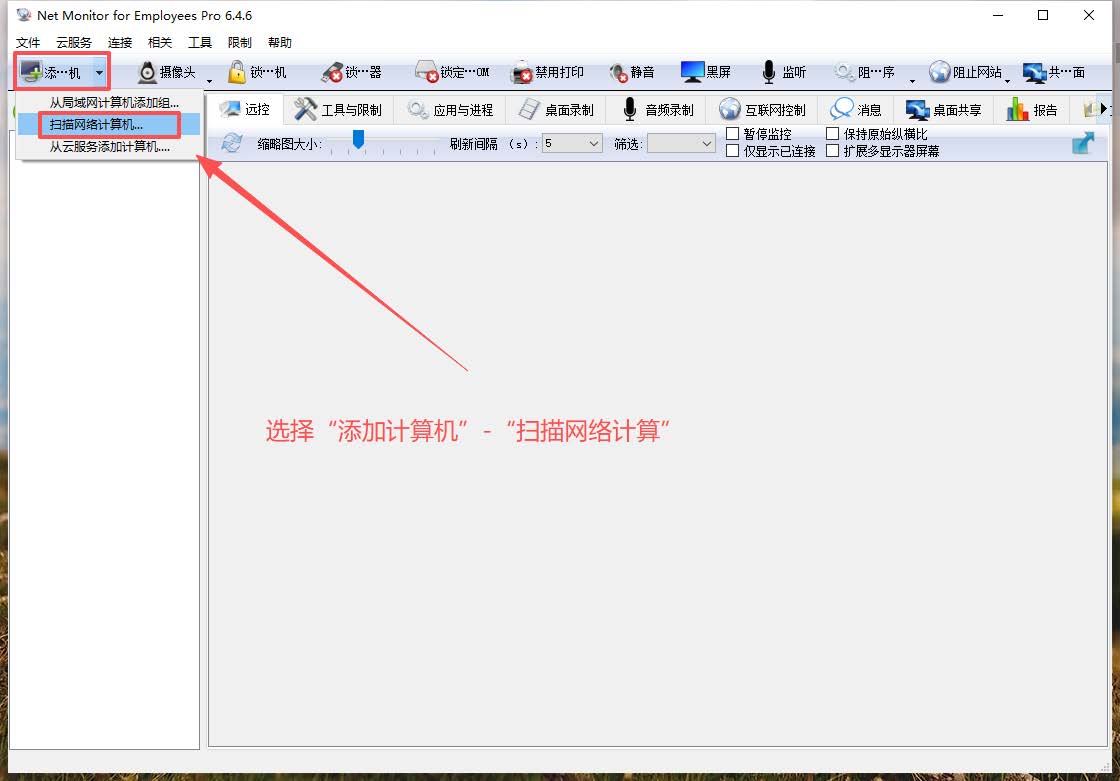Image resolution: width=1120 pixels, height=781 pixels.
Task: Check the 保持原始纵横比 option
Action: (x=833, y=134)
